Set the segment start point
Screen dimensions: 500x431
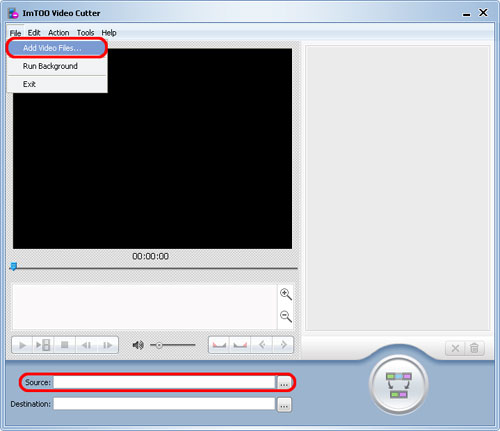219,345
